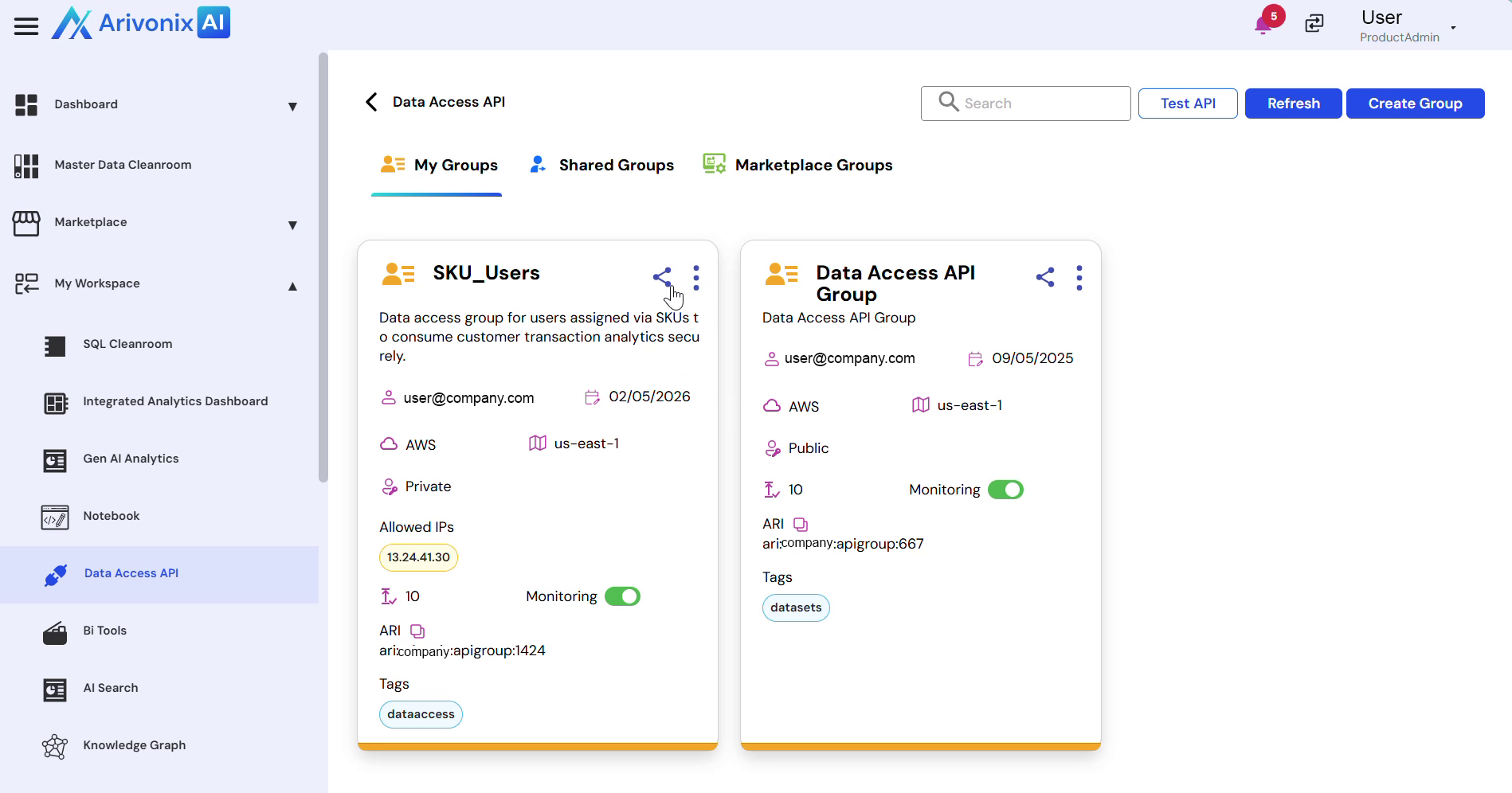Switch to the Shared Groups tab

click(602, 166)
